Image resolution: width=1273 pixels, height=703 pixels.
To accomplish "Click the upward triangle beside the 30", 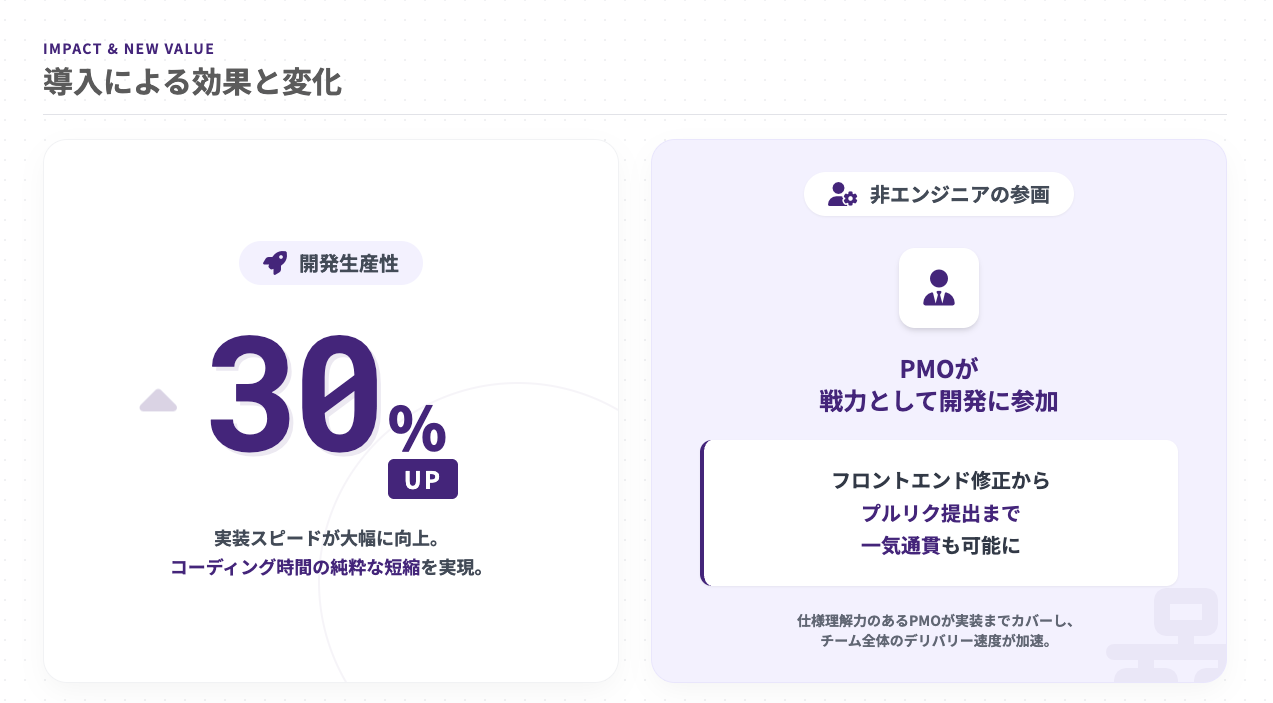I will [158, 401].
